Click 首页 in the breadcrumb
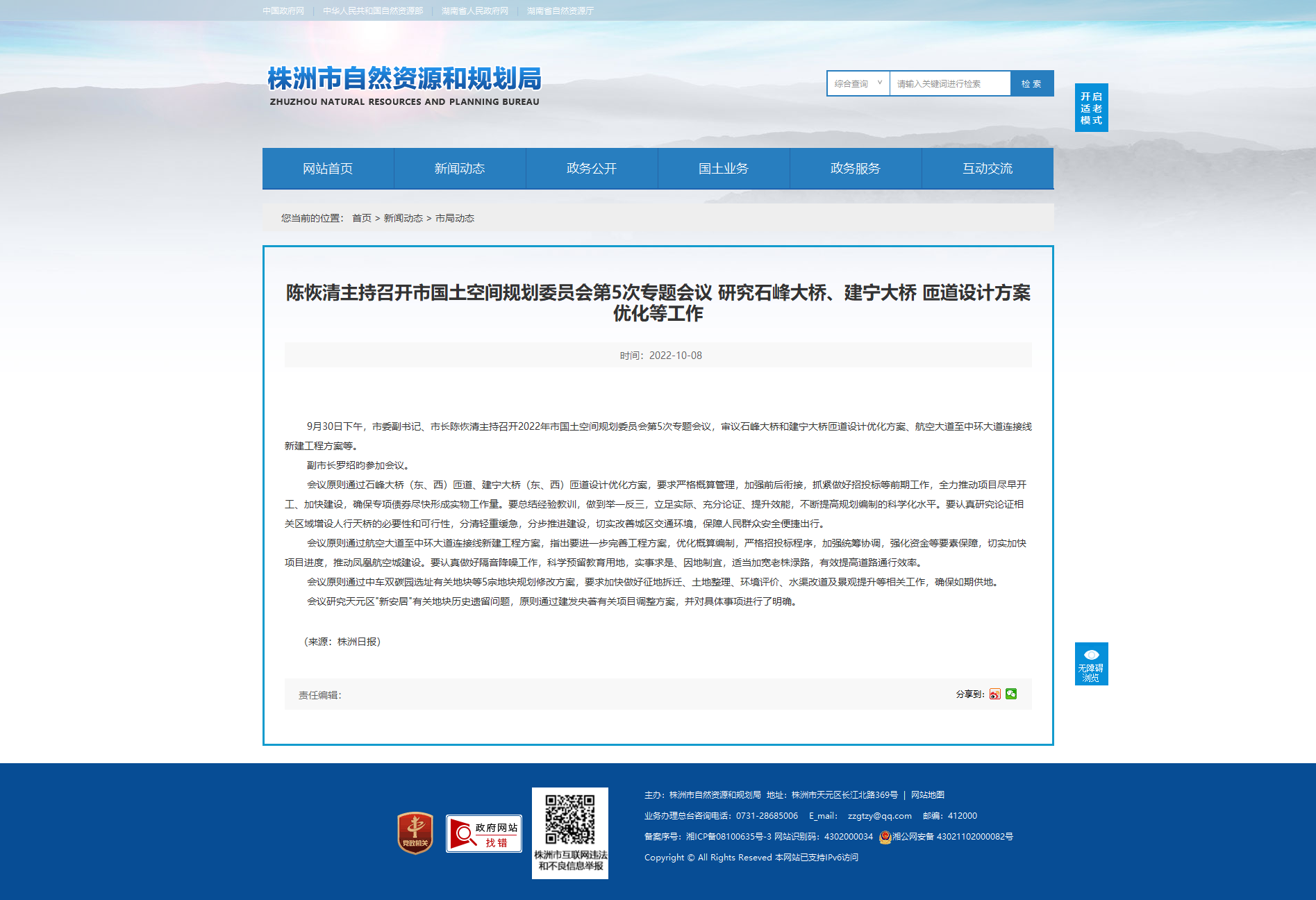 (x=362, y=218)
